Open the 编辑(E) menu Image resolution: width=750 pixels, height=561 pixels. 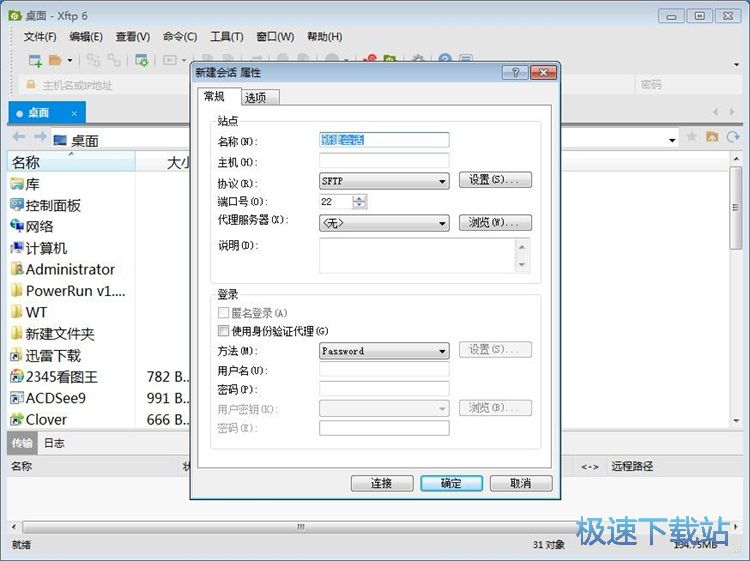pos(86,37)
